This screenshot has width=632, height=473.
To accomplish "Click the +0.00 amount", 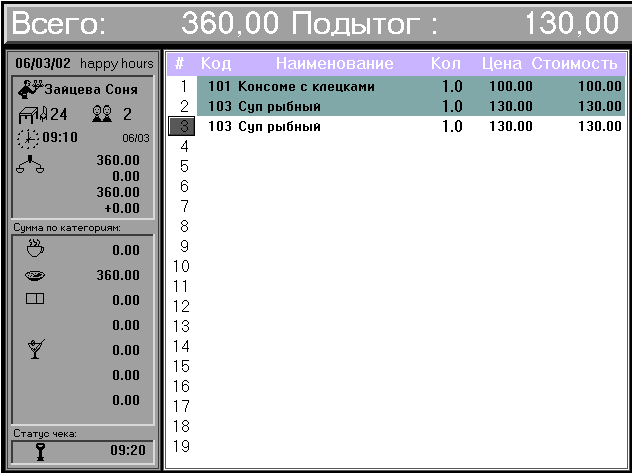I will [x=122, y=208].
